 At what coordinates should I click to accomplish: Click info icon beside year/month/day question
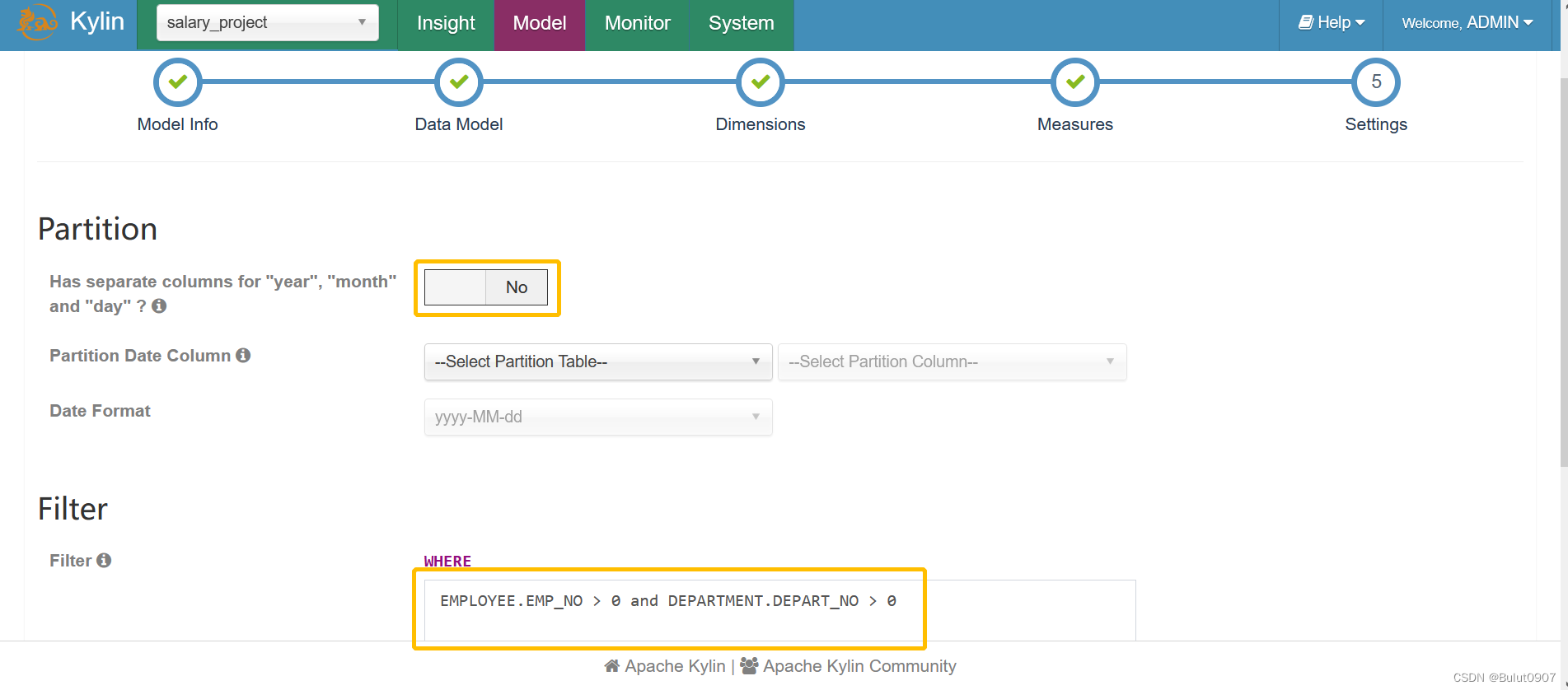point(159,305)
